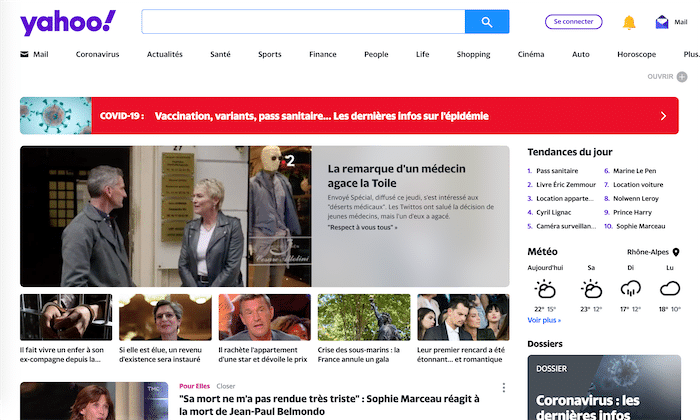The image size is (700, 420).
Task: Open the notifications bell
Action: point(629,22)
